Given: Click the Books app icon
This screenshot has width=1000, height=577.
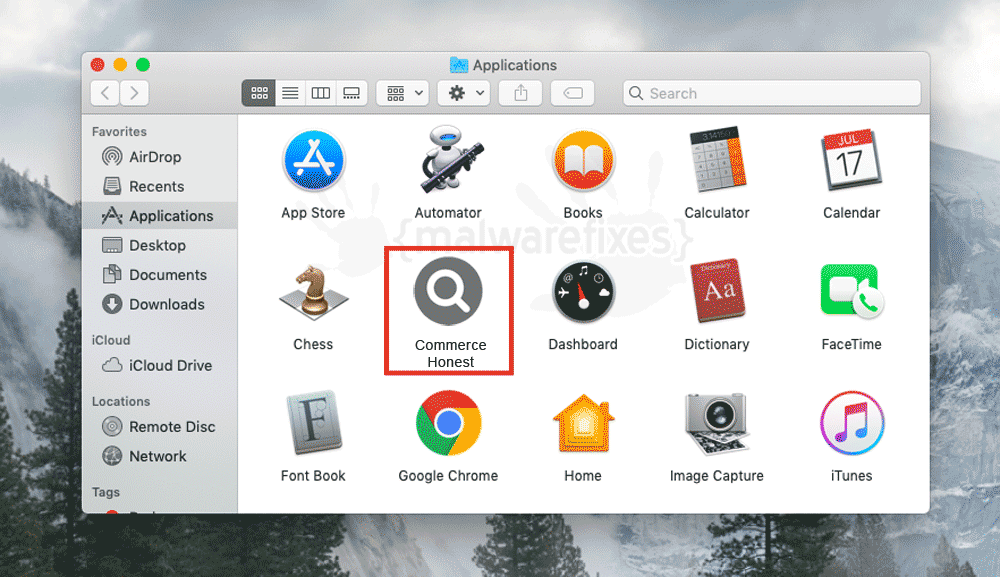Looking at the screenshot, I should (x=583, y=161).
